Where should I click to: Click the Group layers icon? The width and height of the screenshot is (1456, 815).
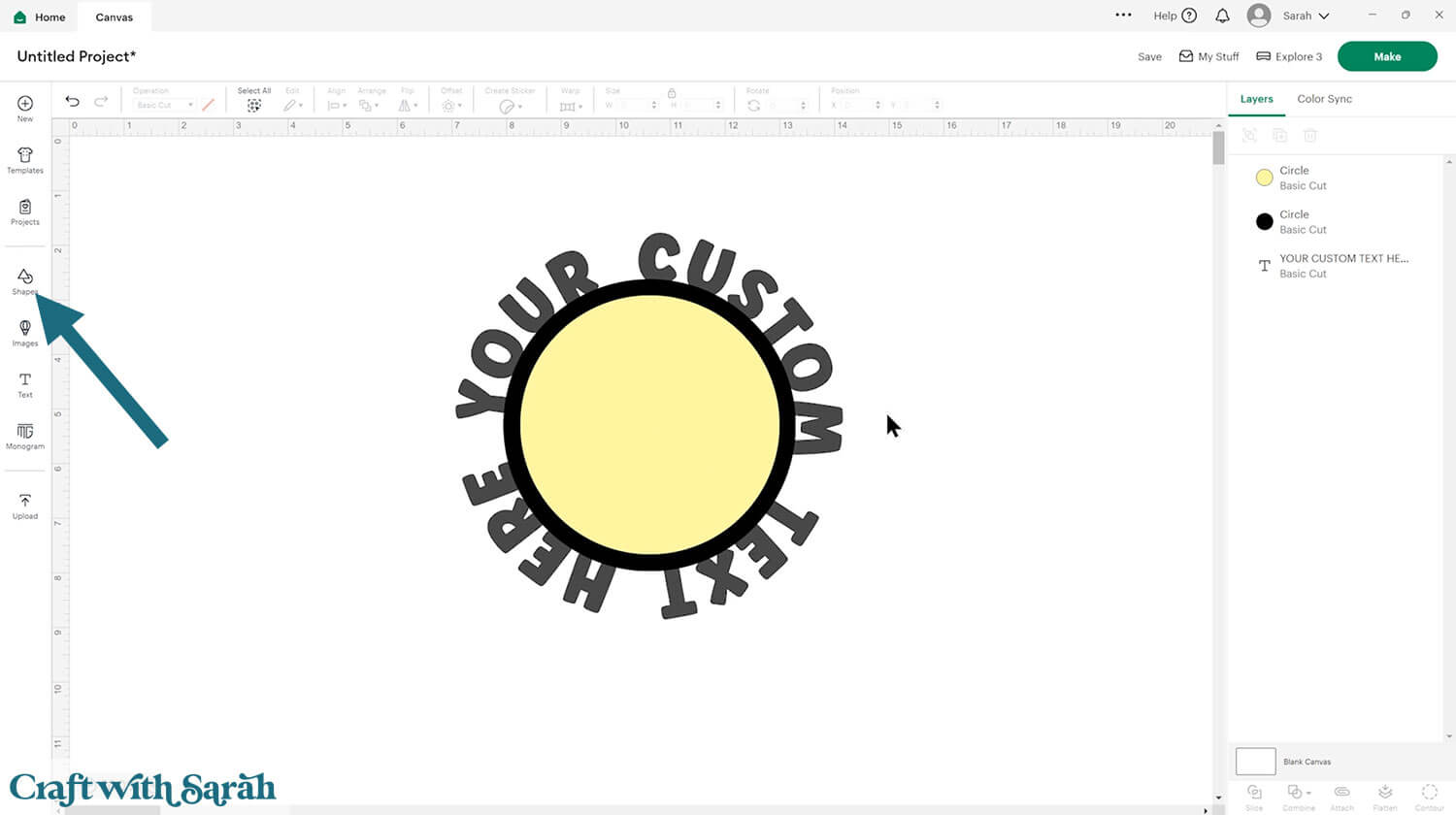coord(1250,136)
